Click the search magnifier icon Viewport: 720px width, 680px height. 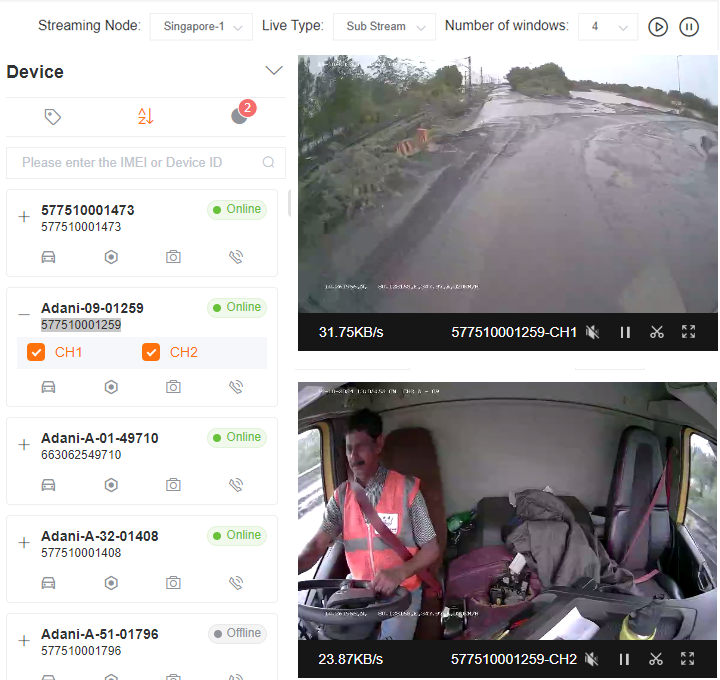[268, 162]
